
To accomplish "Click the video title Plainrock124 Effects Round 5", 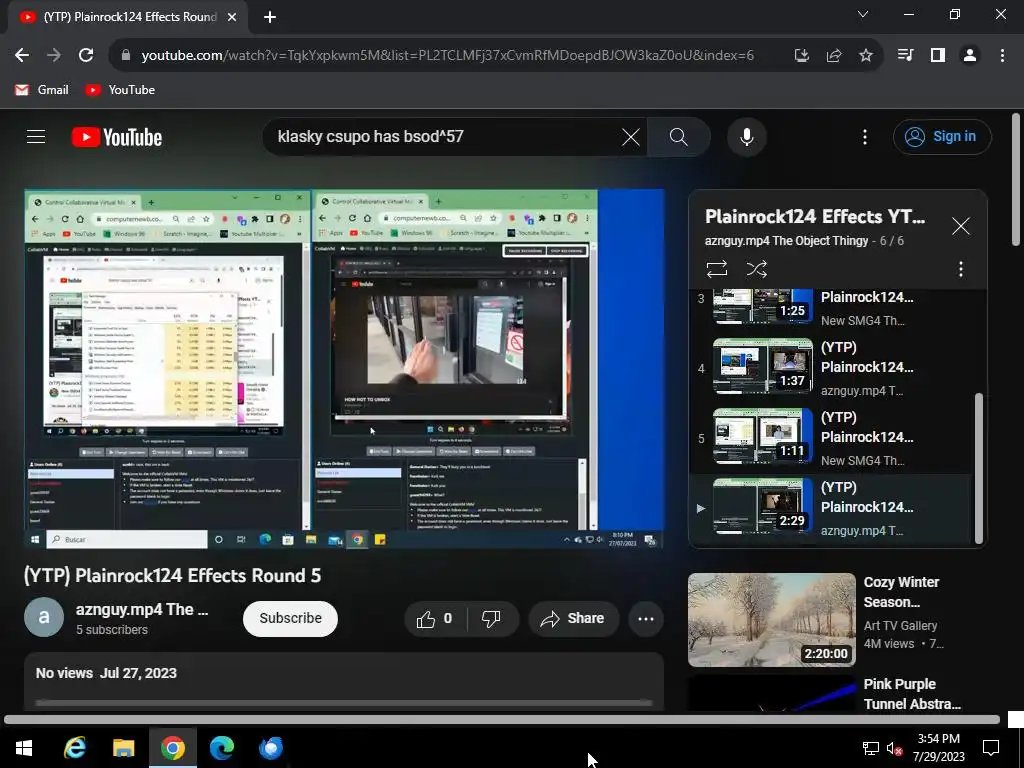I will (172, 575).
